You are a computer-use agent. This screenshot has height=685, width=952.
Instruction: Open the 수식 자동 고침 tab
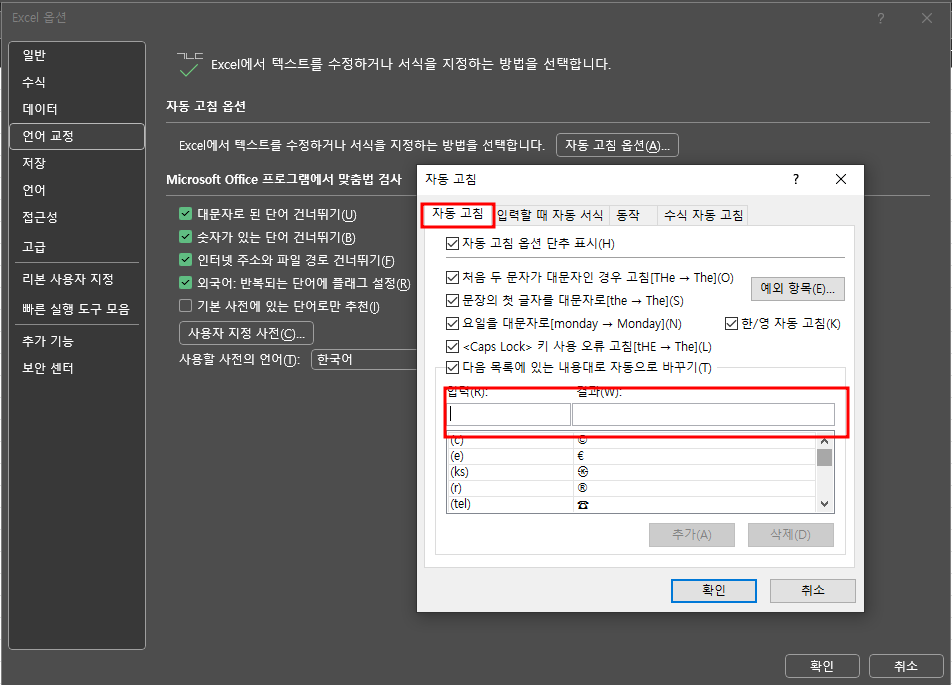pos(703,215)
